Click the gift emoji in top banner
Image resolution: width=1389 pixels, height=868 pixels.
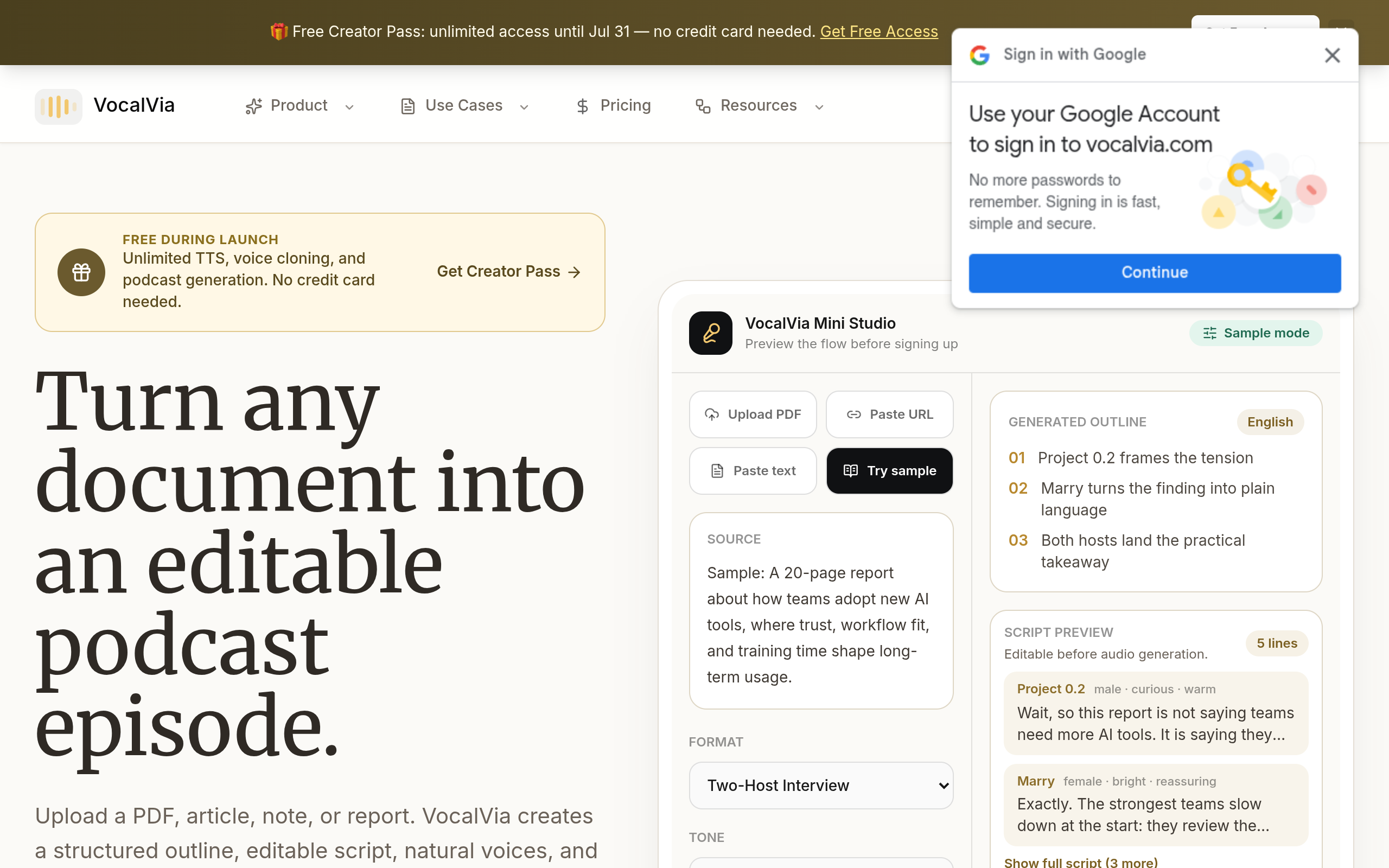tap(279, 31)
